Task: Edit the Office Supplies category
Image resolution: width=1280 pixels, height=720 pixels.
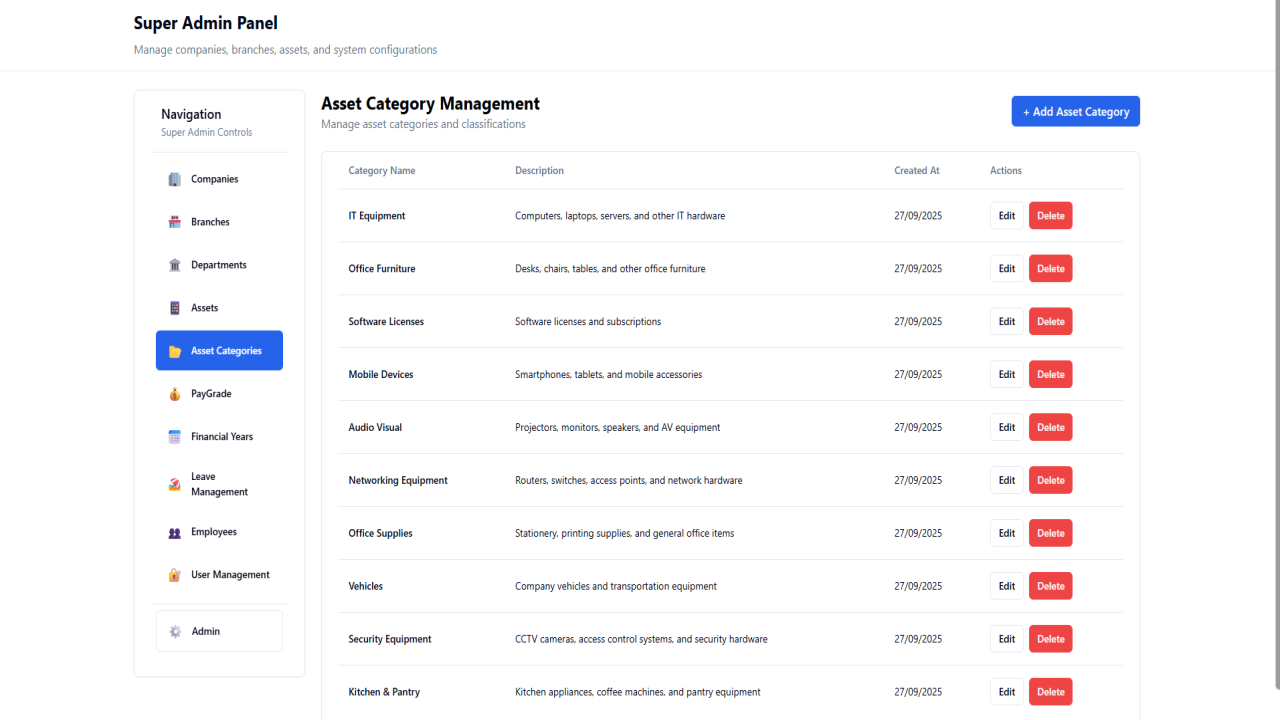Action: tap(1006, 534)
